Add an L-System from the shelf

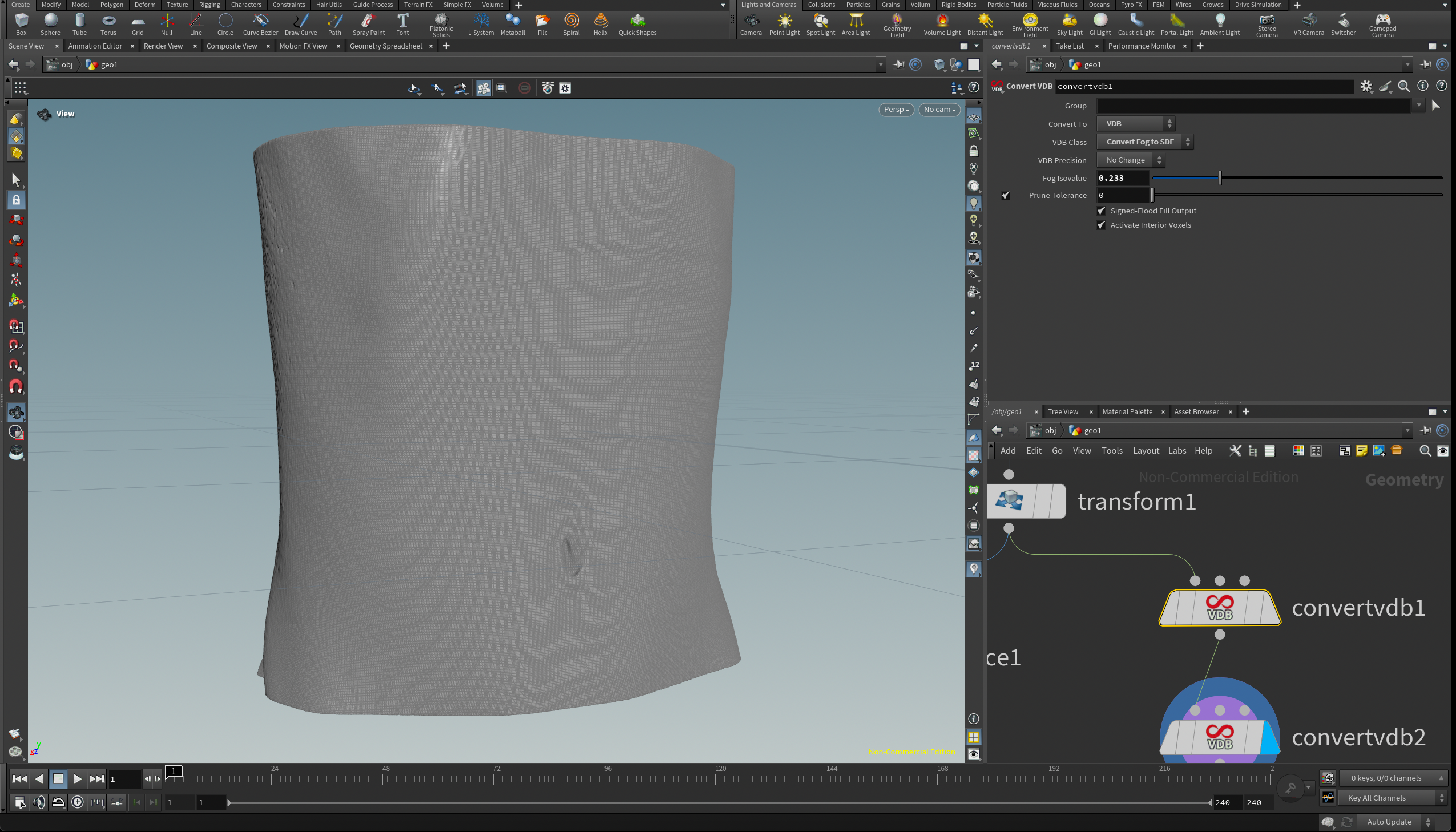tap(480, 24)
